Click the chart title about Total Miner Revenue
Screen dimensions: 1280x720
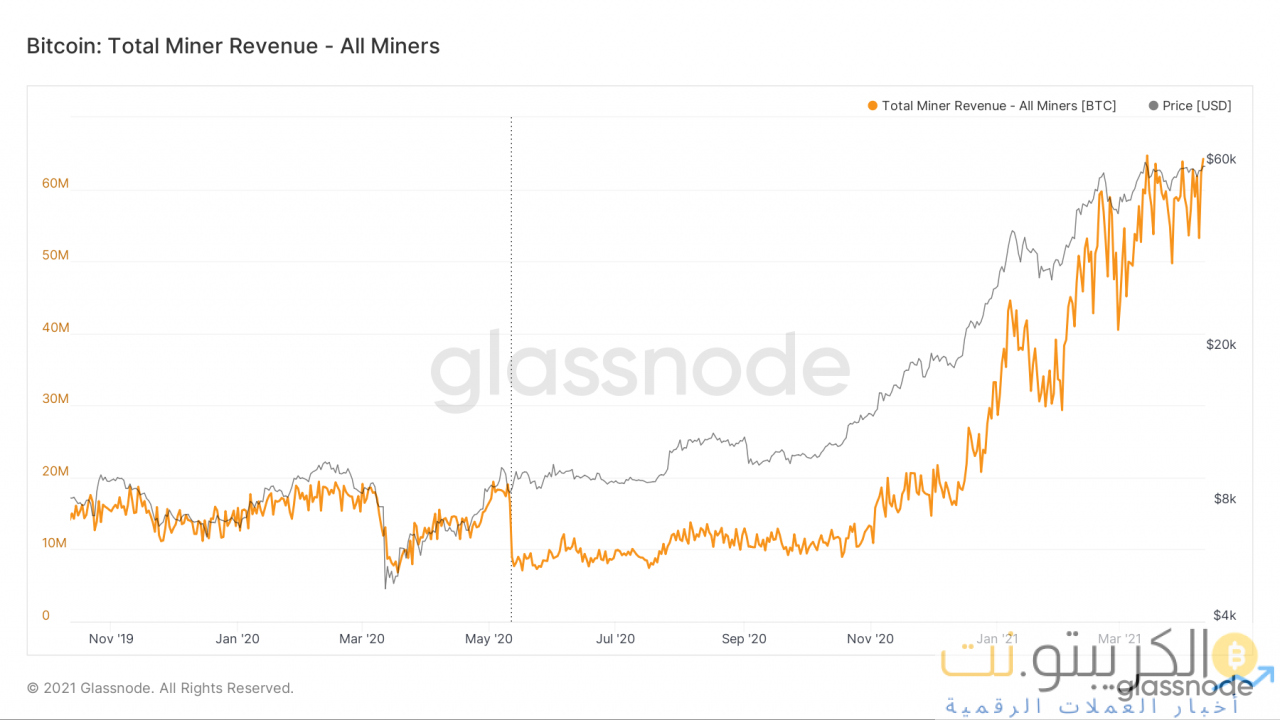click(x=233, y=46)
